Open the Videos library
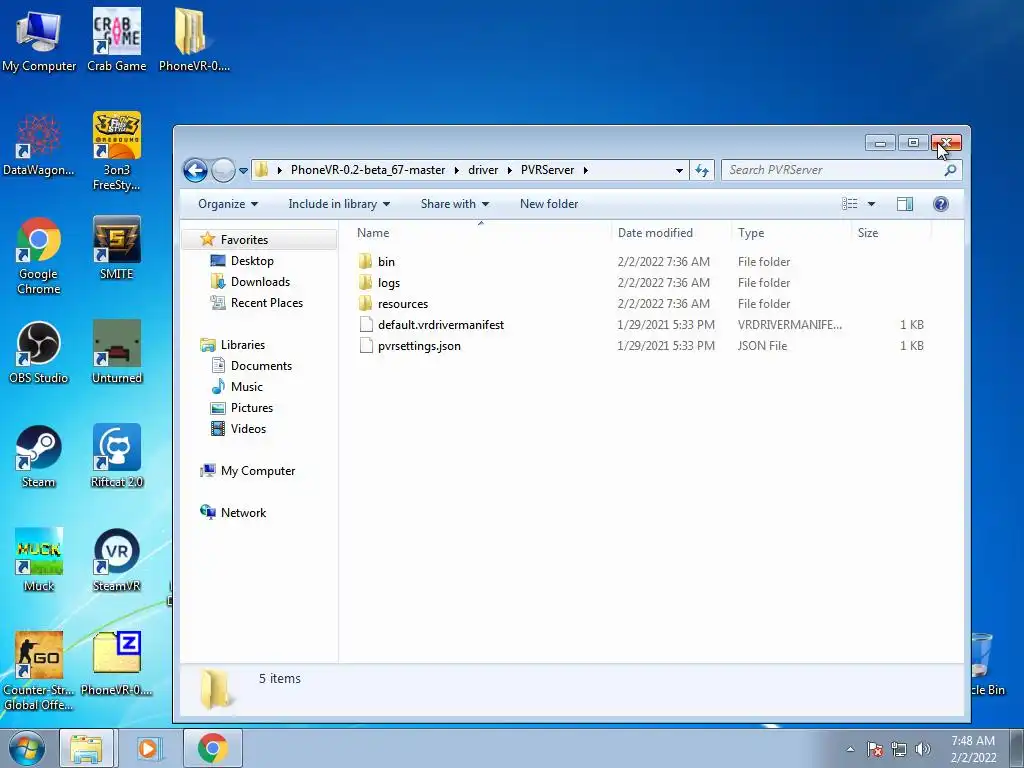Viewport: 1024px width, 768px height. [248, 428]
